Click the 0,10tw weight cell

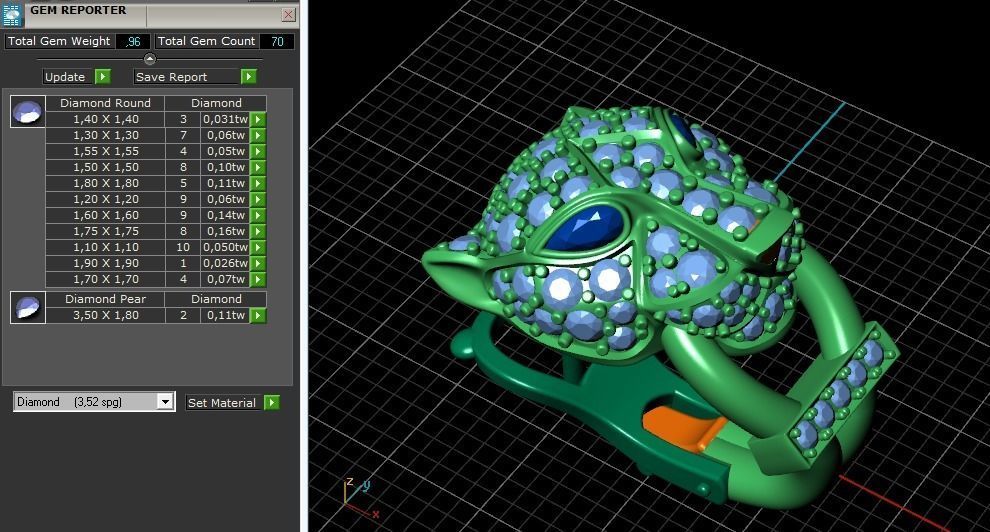(x=225, y=167)
